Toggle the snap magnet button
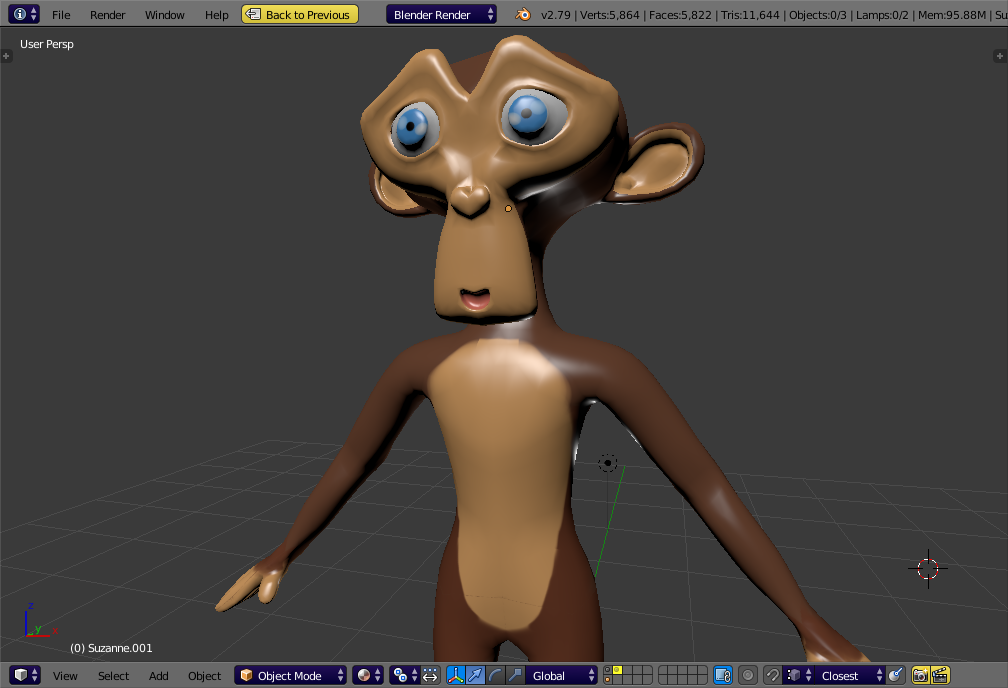 pos(773,675)
